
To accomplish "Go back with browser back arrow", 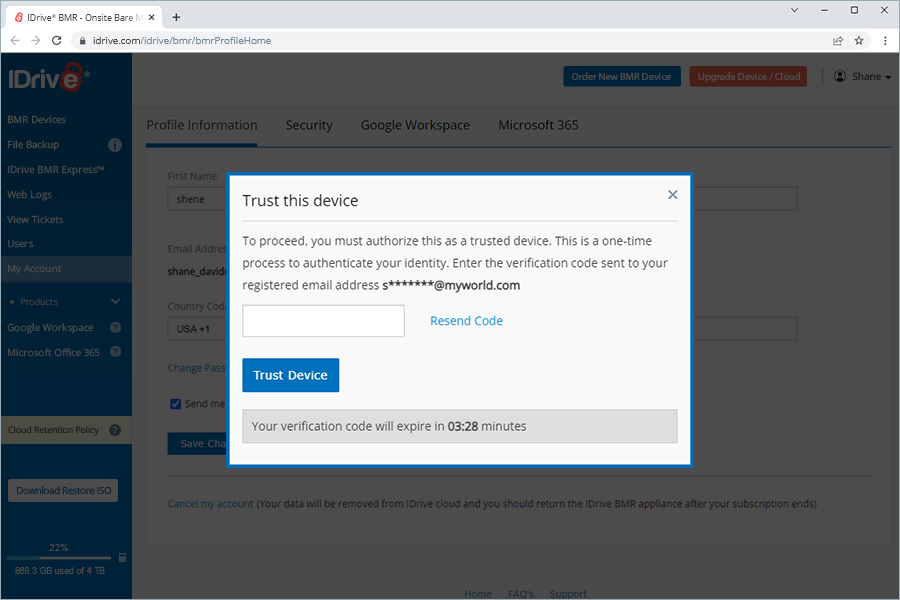I will (x=15, y=41).
